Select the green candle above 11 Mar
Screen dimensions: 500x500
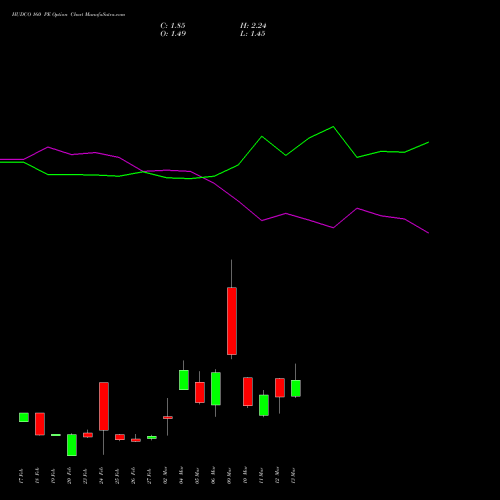(264, 405)
